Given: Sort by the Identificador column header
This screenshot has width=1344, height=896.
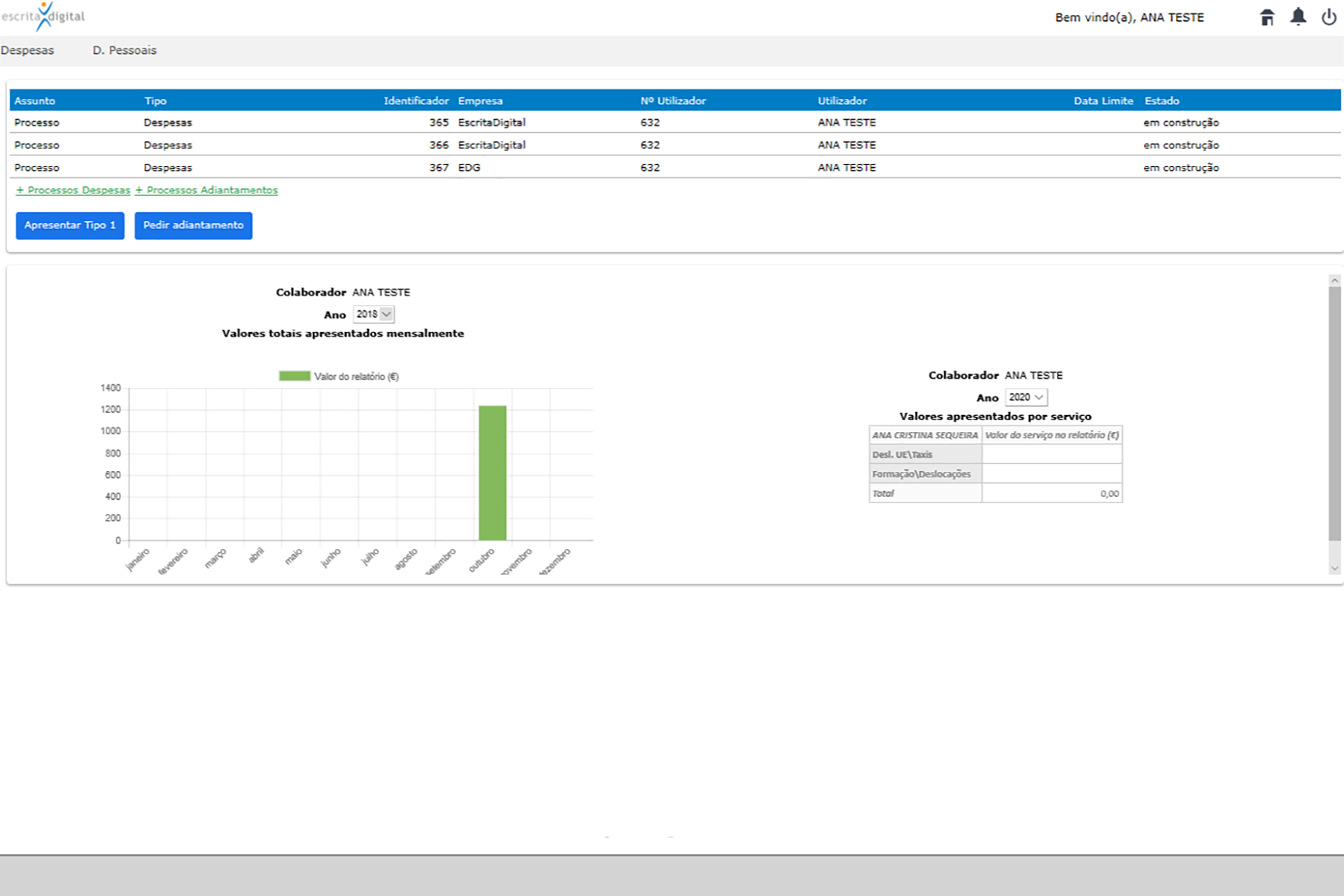Looking at the screenshot, I should click(x=416, y=101).
